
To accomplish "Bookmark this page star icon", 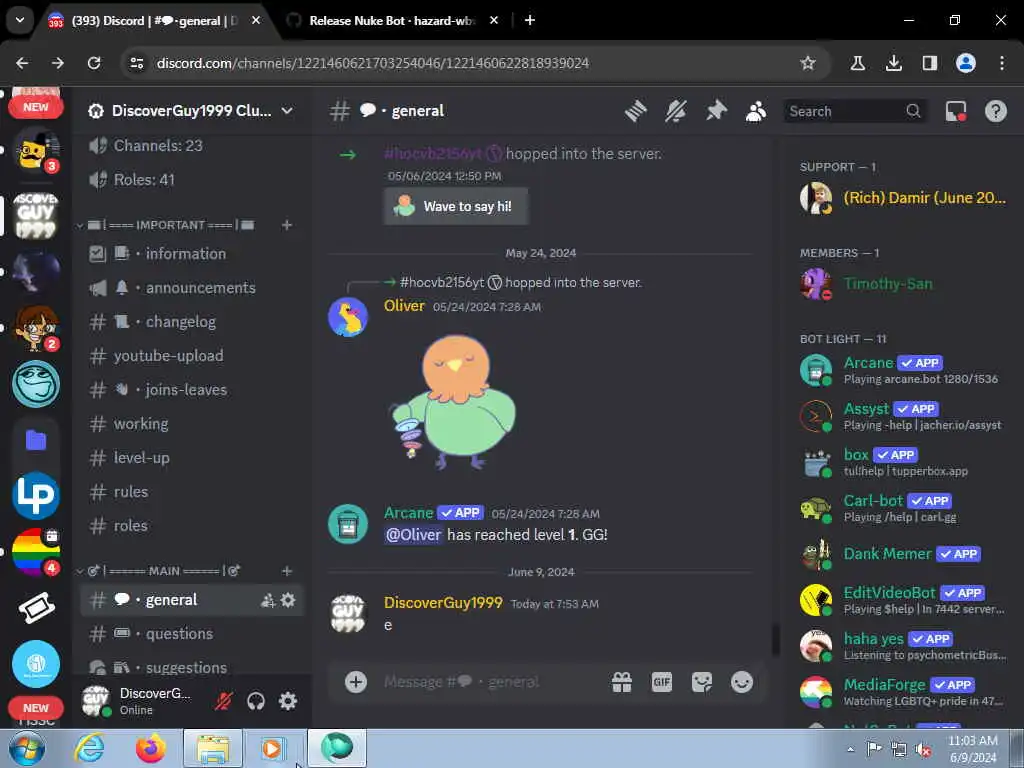I will click(808, 63).
